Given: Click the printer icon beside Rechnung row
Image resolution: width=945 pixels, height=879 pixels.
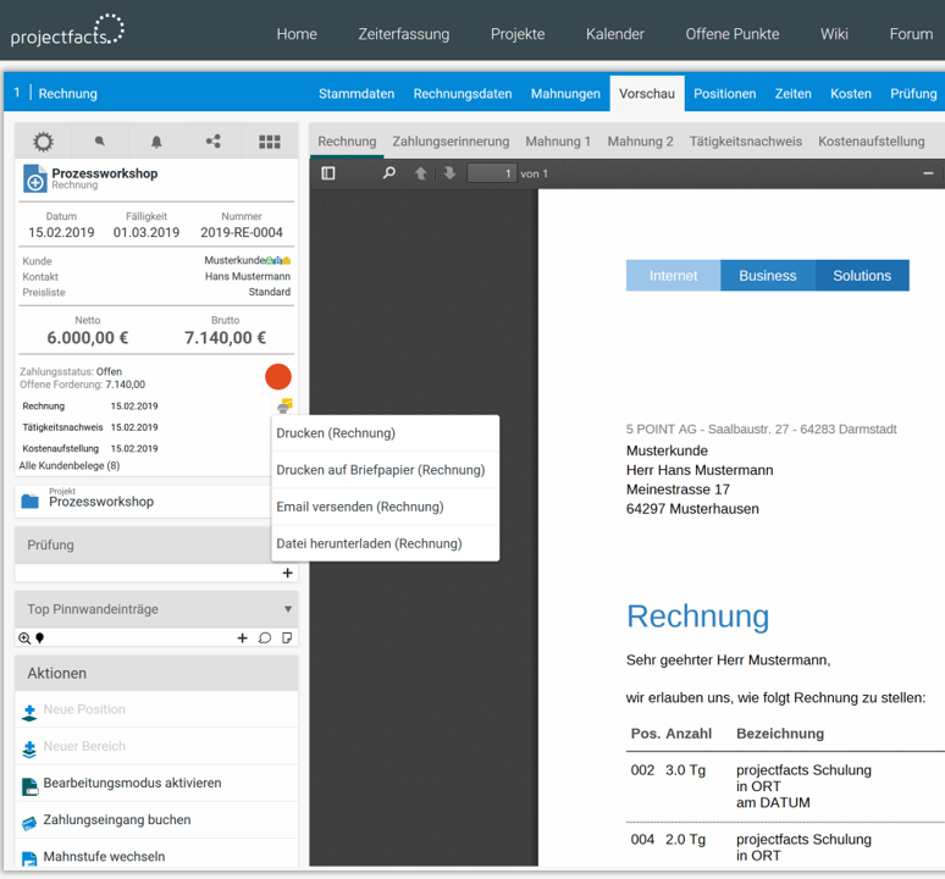Looking at the screenshot, I should (284, 406).
